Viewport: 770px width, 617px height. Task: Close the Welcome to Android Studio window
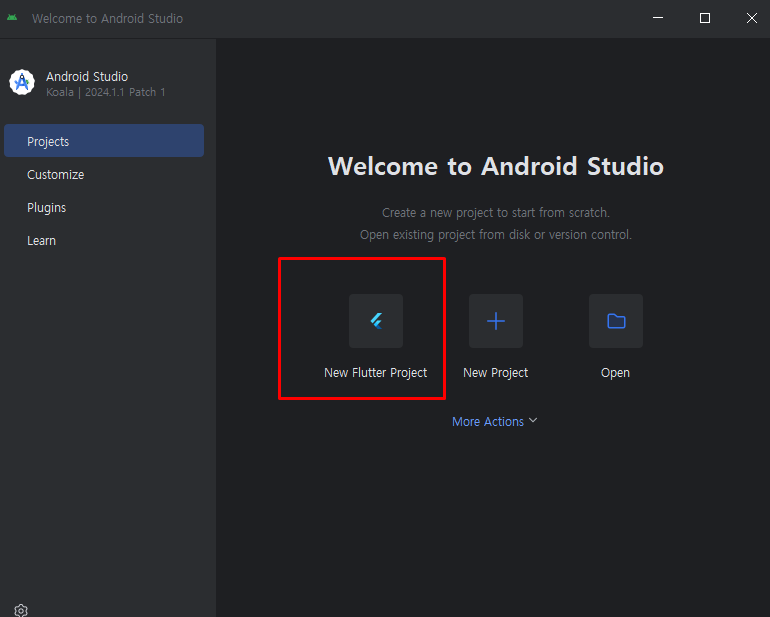[751, 18]
